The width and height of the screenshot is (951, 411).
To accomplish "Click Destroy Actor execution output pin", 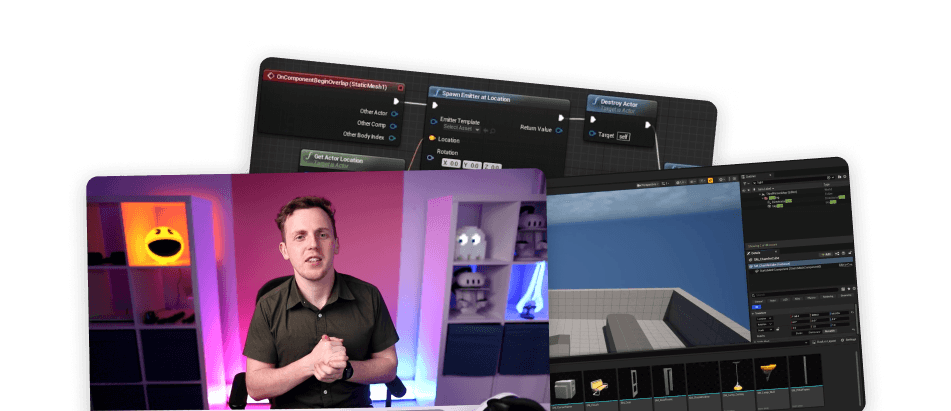I will pyautogui.click(x=648, y=125).
